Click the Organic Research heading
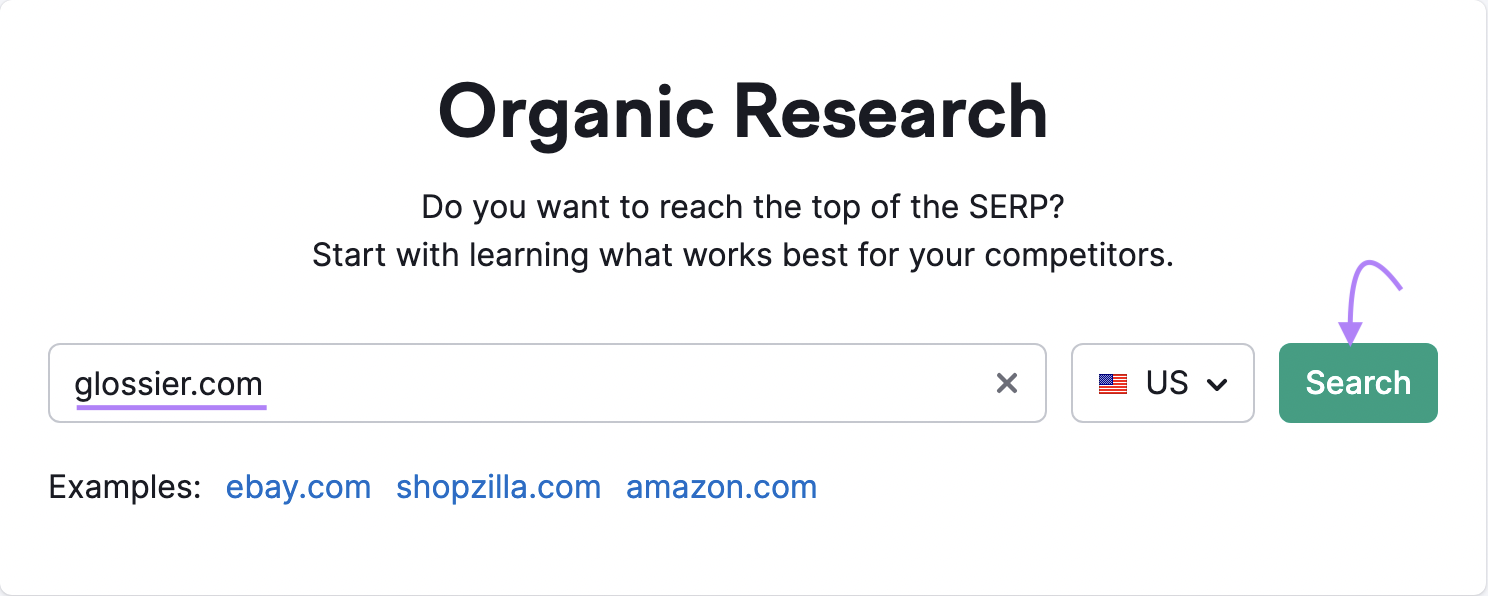1488x596 pixels. [744, 112]
